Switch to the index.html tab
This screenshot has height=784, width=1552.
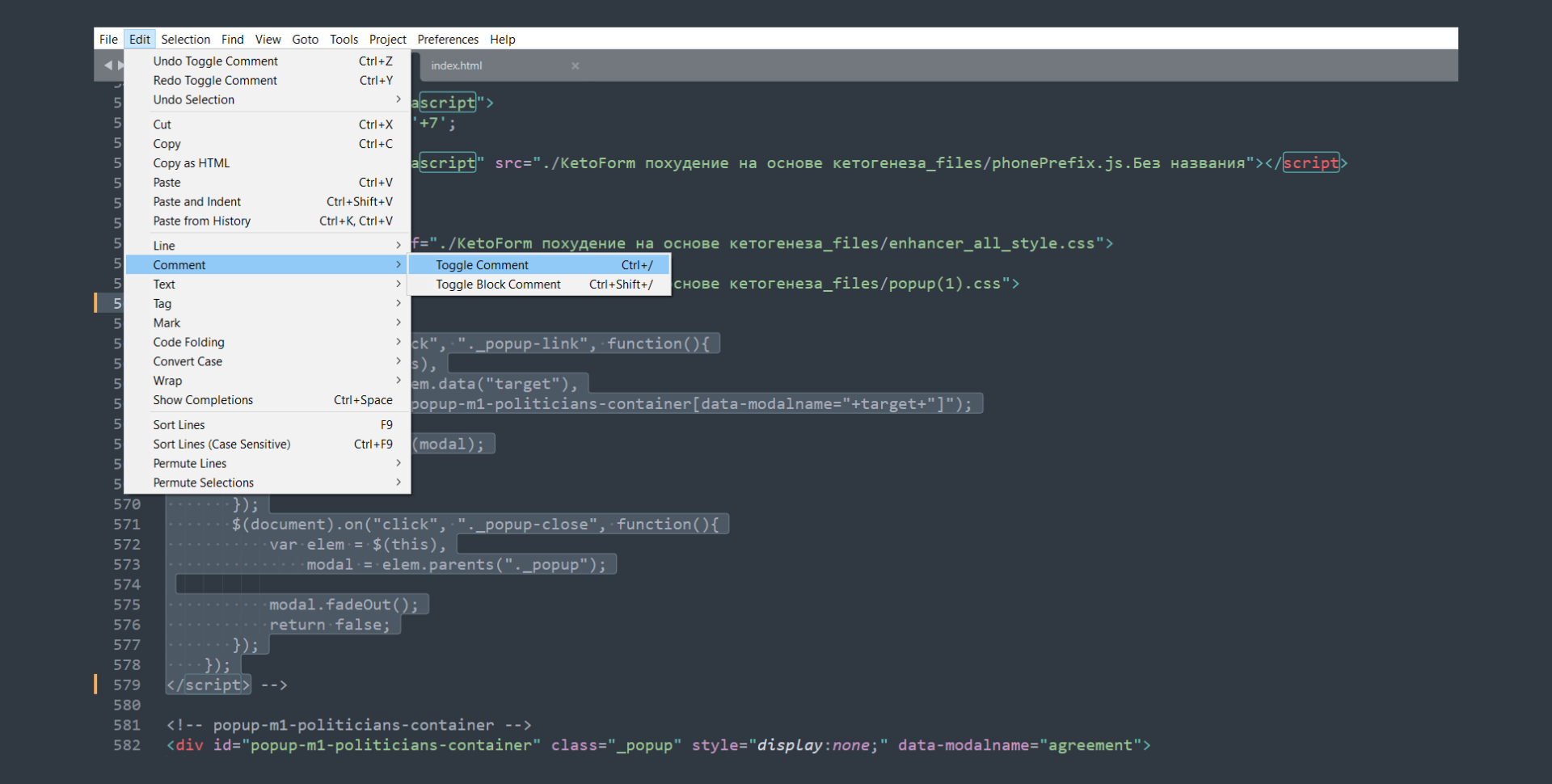tap(457, 65)
